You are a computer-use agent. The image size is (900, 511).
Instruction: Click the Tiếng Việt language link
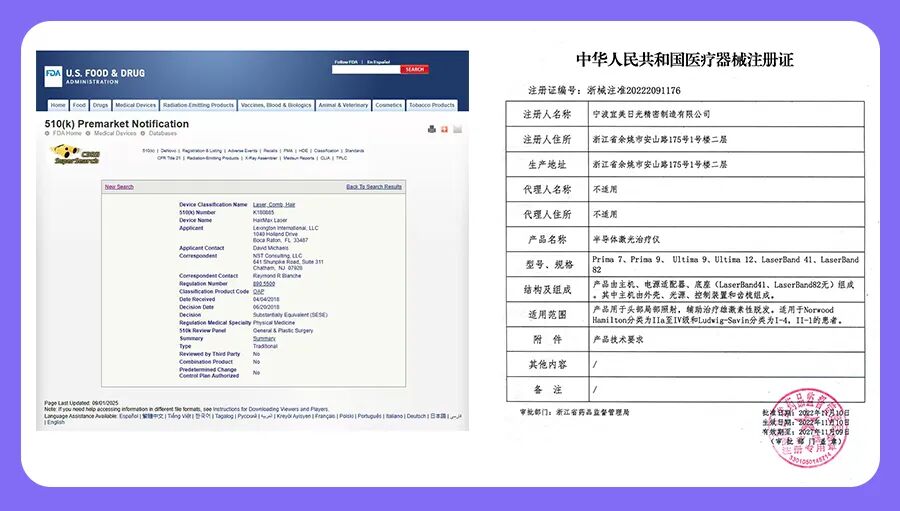coord(179,416)
